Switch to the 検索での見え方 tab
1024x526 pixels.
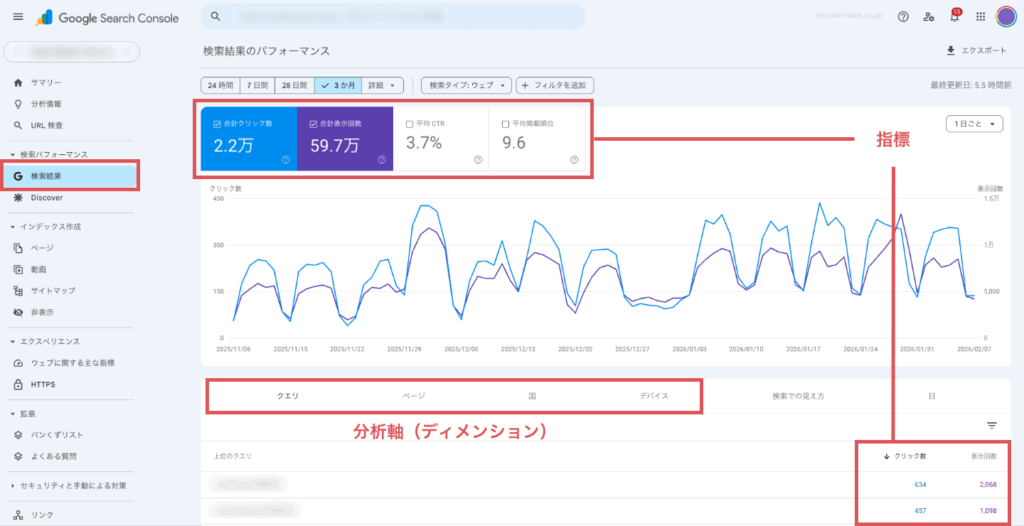[x=797, y=396]
